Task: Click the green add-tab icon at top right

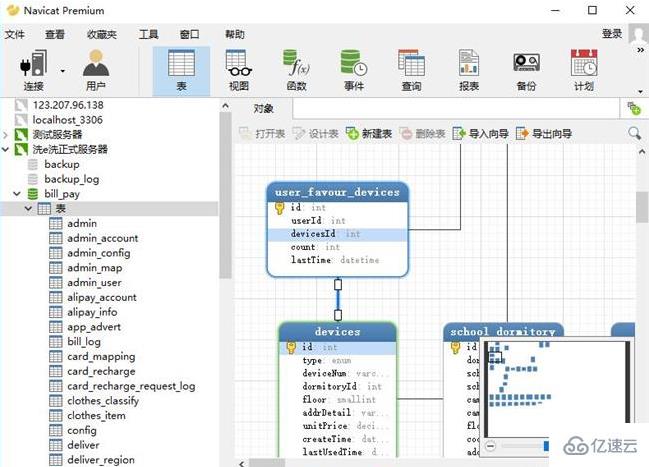Action: [634, 109]
